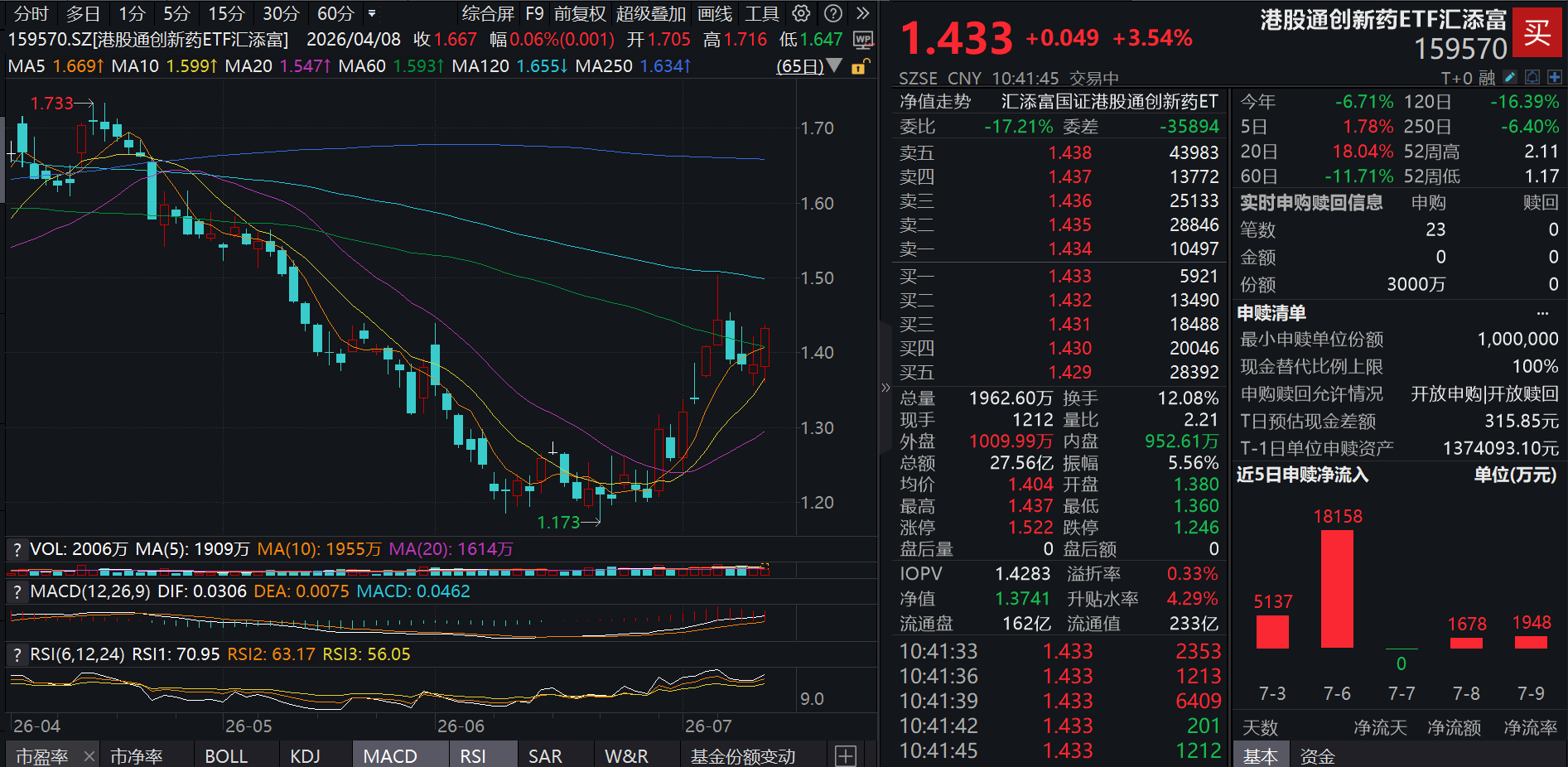Viewport: 1568px width, 767px height.
Task: Open the 画线 drawing tools
Action: pyautogui.click(x=715, y=13)
